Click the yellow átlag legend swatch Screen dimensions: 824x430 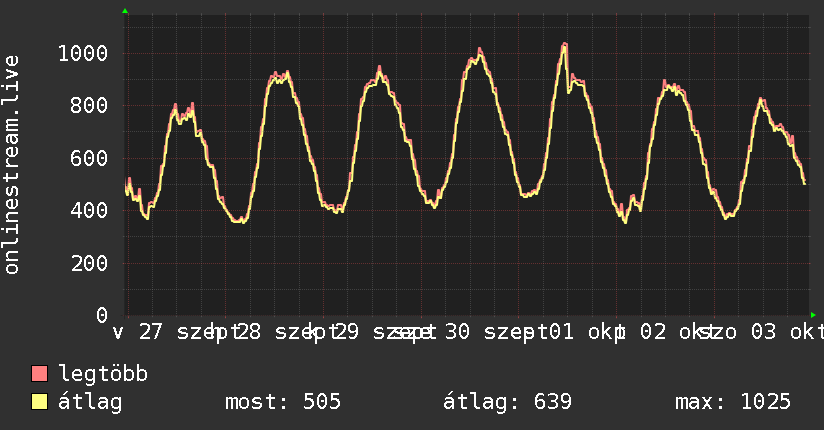point(39,402)
